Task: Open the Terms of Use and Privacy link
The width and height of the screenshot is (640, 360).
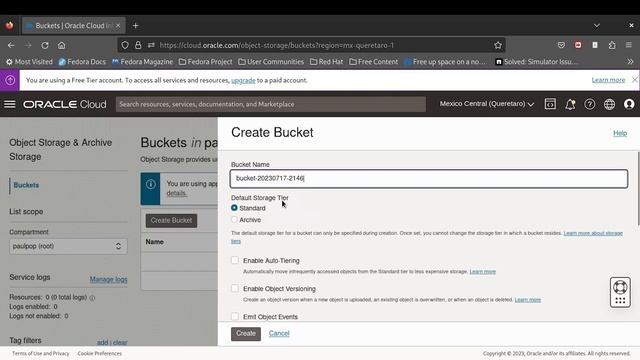Action: [41, 353]
